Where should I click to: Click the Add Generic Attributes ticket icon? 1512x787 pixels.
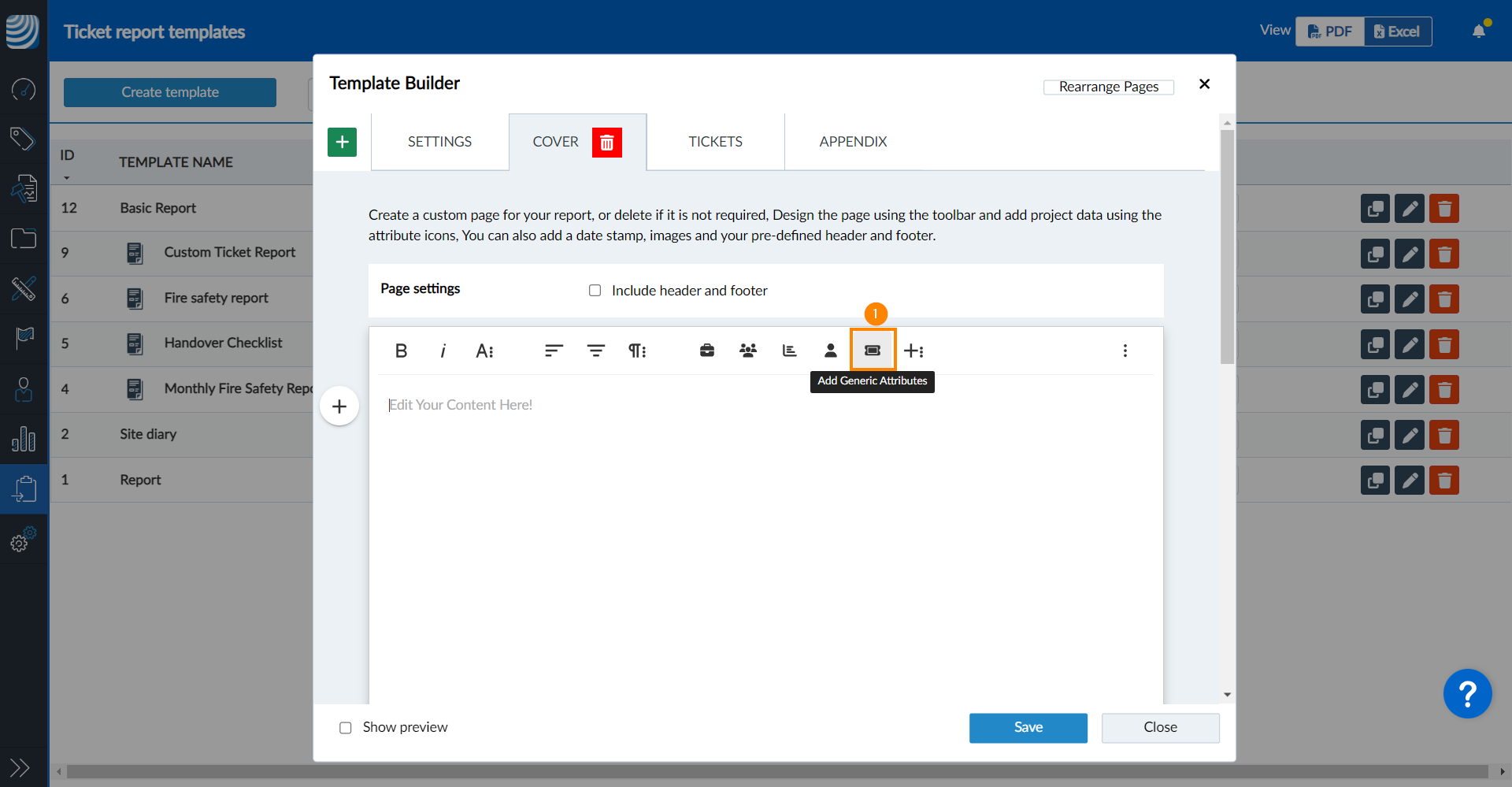click(x=873, y=351)
